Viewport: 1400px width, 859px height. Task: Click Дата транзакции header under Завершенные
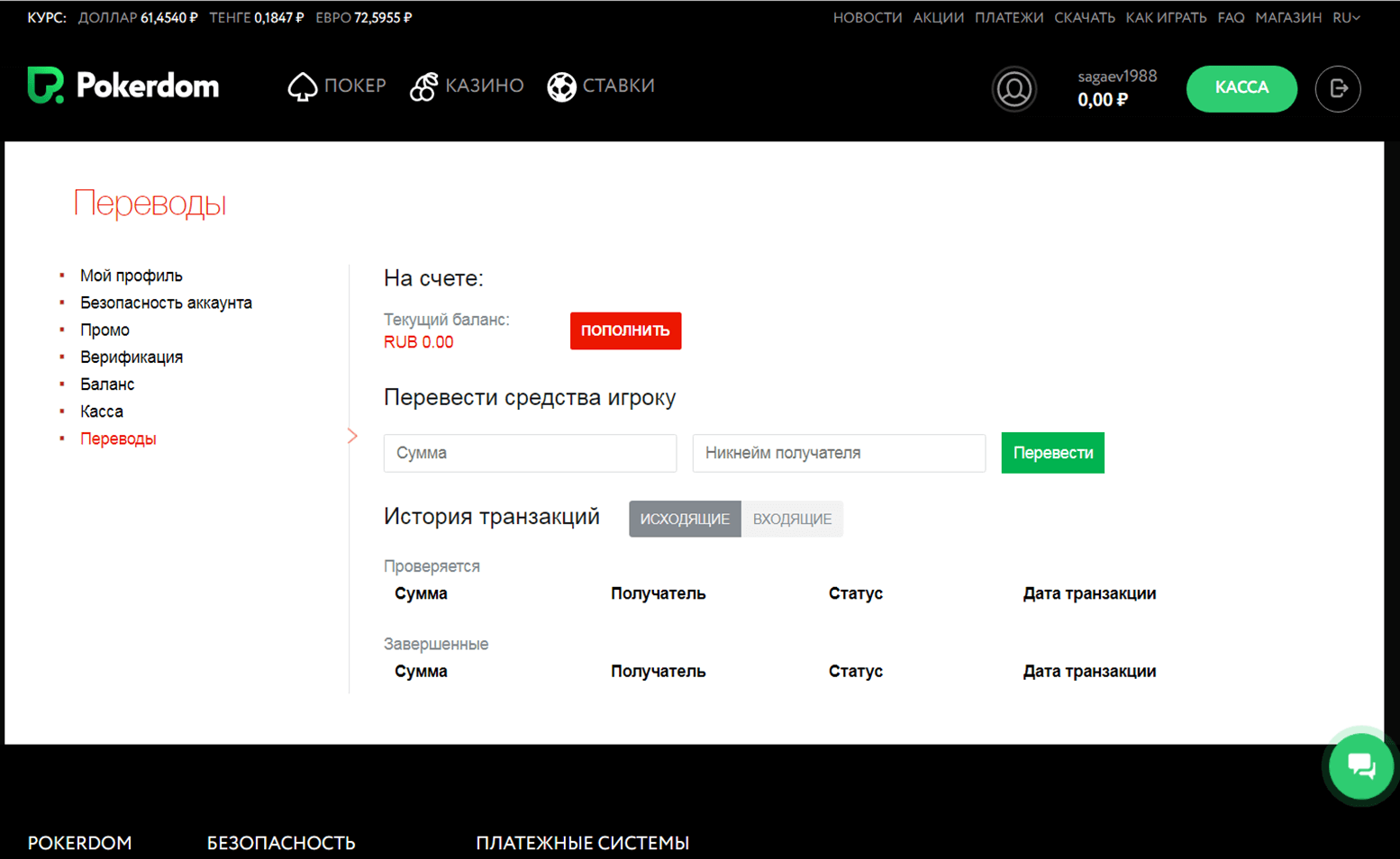click(x=1089, y=671)
